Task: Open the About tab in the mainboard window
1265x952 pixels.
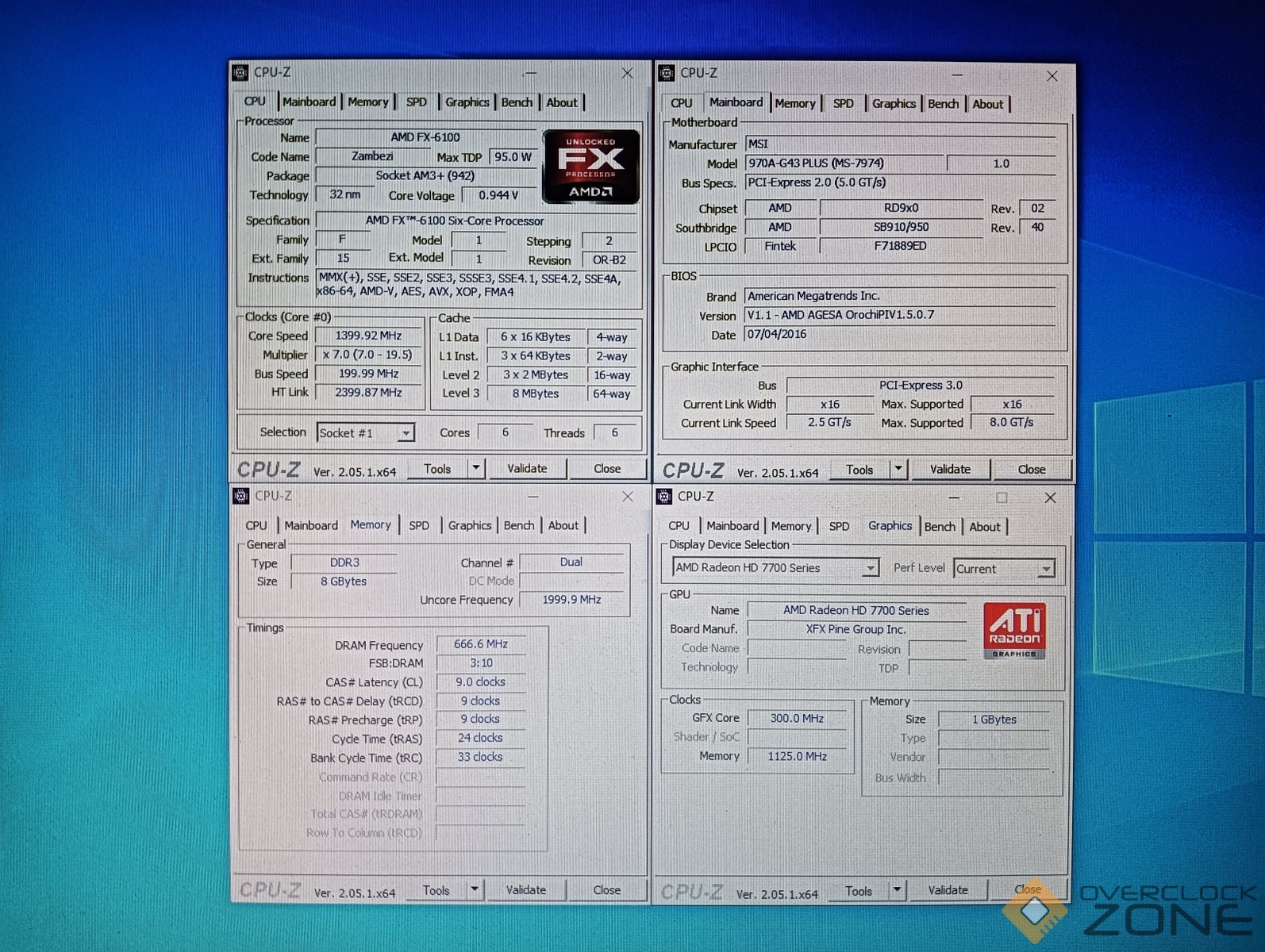Action: (988, 104)
